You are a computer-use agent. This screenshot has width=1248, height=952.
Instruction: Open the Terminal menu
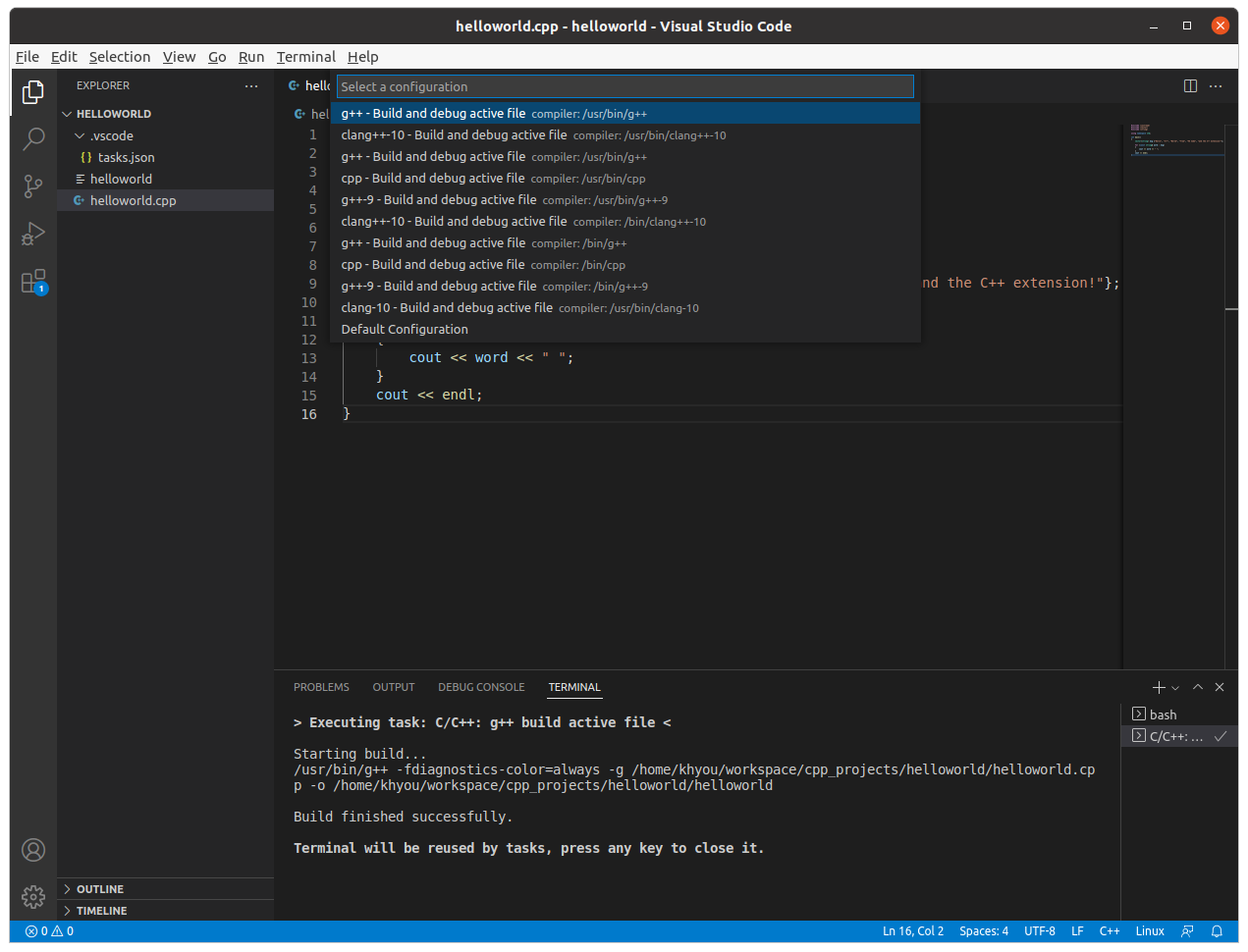pos(305,56)
